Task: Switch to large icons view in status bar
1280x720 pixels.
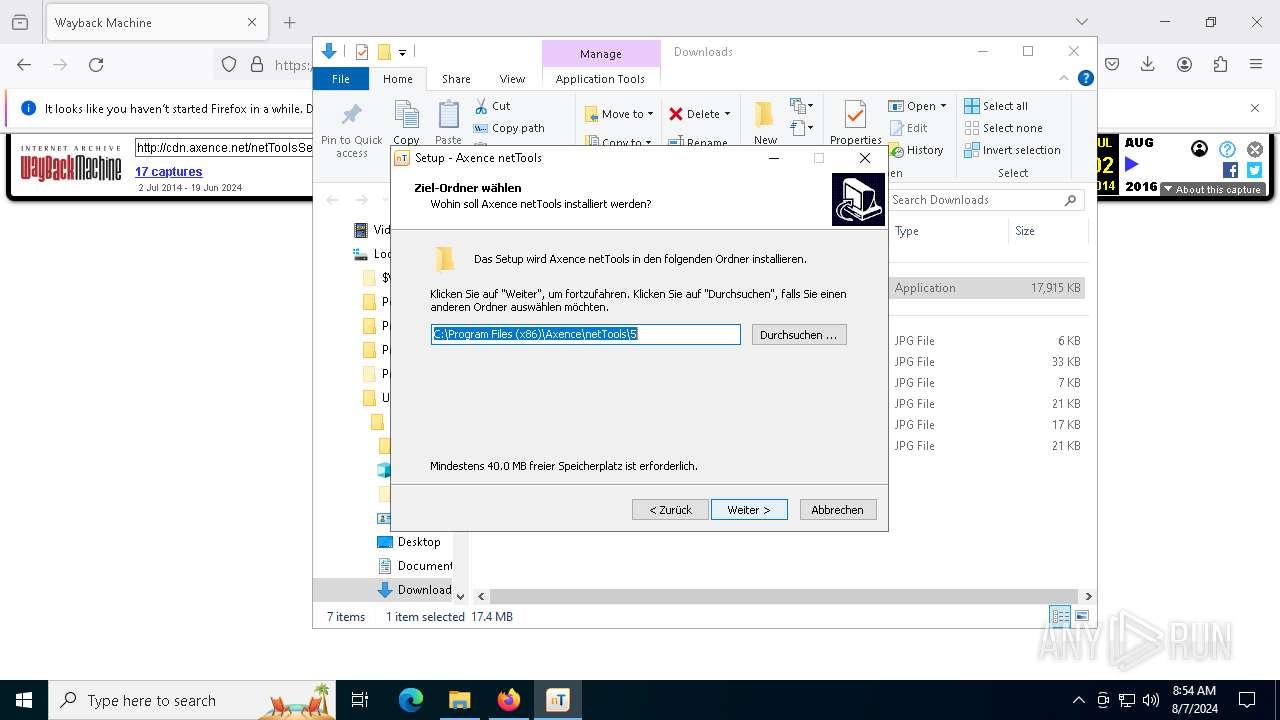Action: coord(1081,616)
